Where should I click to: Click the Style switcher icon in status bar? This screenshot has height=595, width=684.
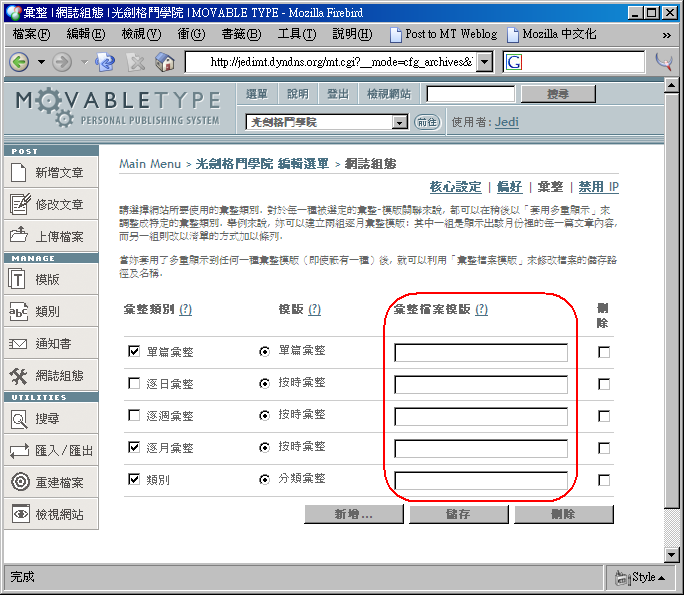tap(622, 578)
